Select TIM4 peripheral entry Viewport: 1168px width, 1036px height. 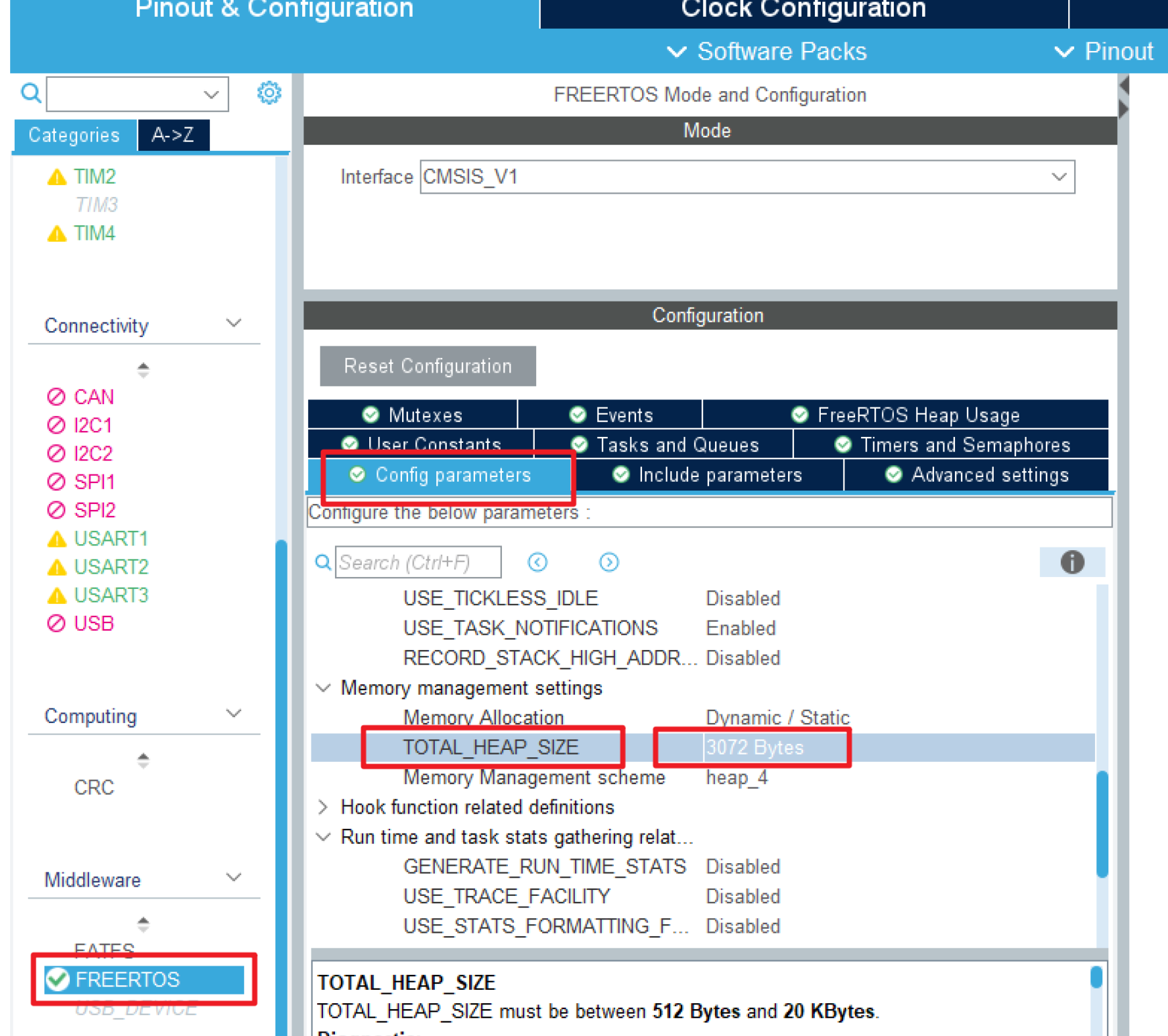(x=81, y=233)
